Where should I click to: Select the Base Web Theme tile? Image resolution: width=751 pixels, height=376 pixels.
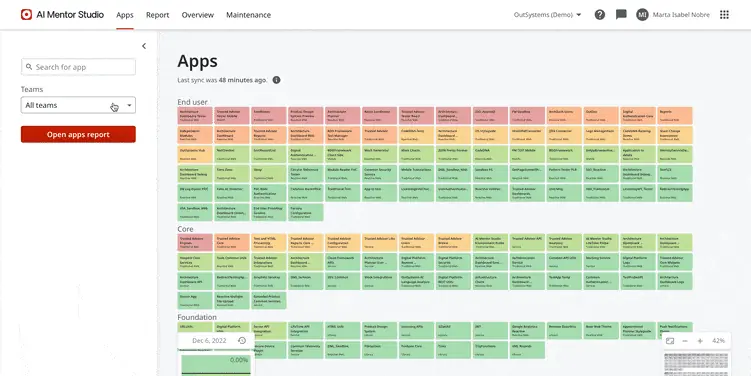pos(601,331)
